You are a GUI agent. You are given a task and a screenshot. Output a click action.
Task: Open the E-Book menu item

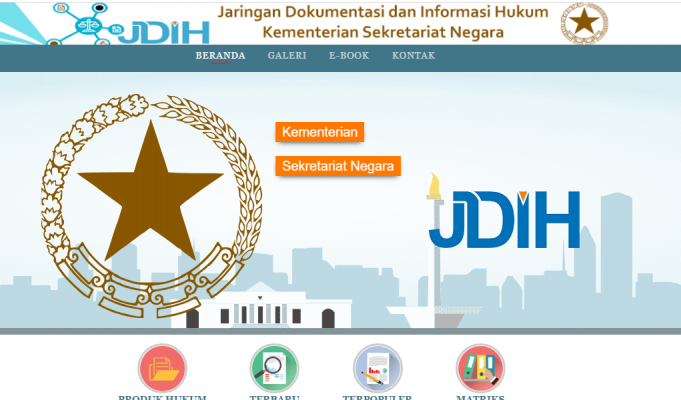pos(349,56)
